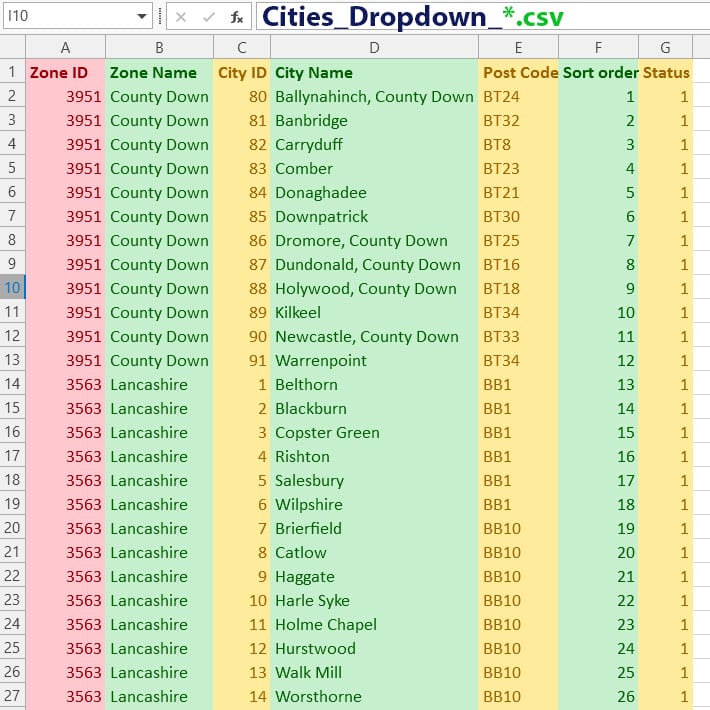The width and height of the screenshot is (710, 710).
Task: Select column E header
Action: pos(518,47)
